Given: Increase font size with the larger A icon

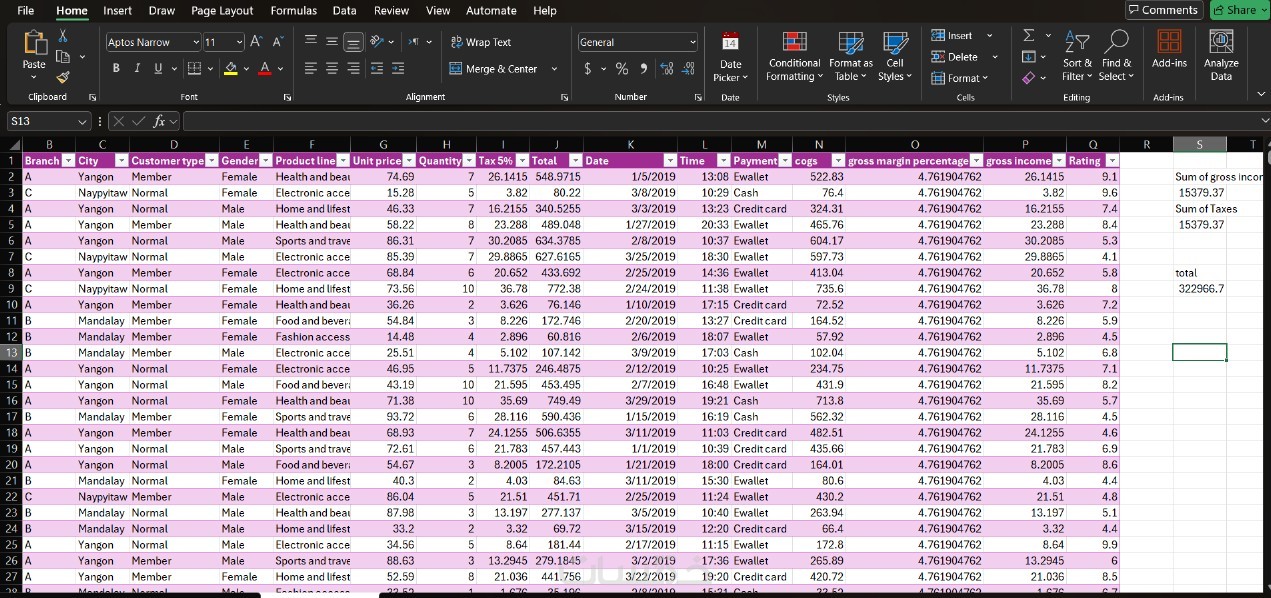Looking at the screenshot, I should point(257,42).
